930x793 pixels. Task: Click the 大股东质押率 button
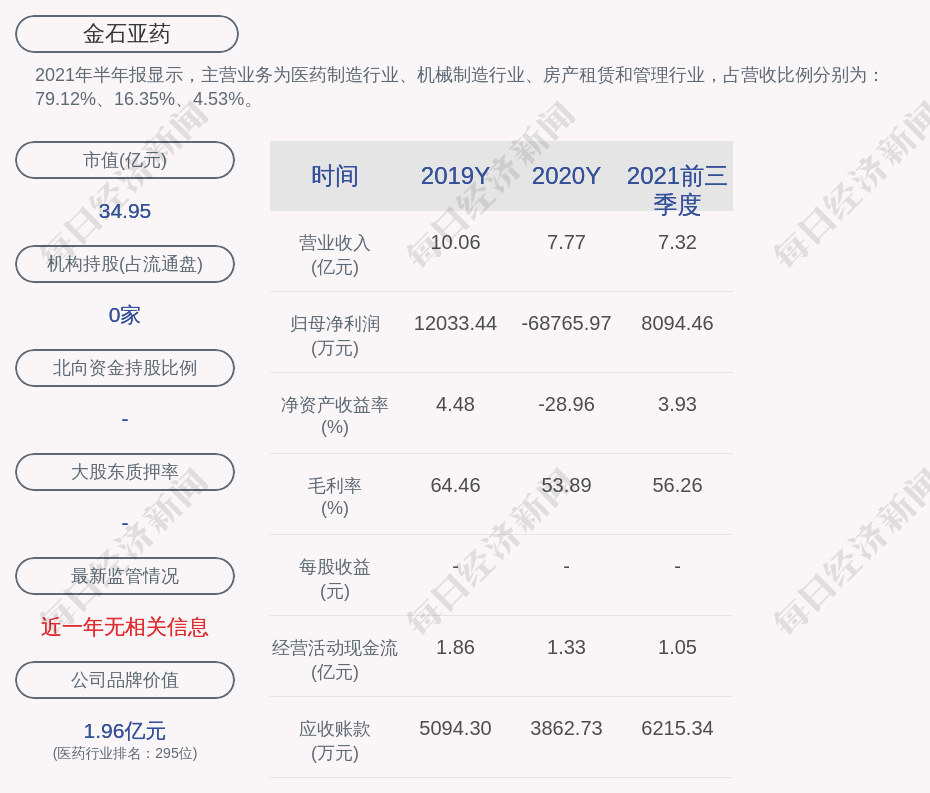(124, 471)
